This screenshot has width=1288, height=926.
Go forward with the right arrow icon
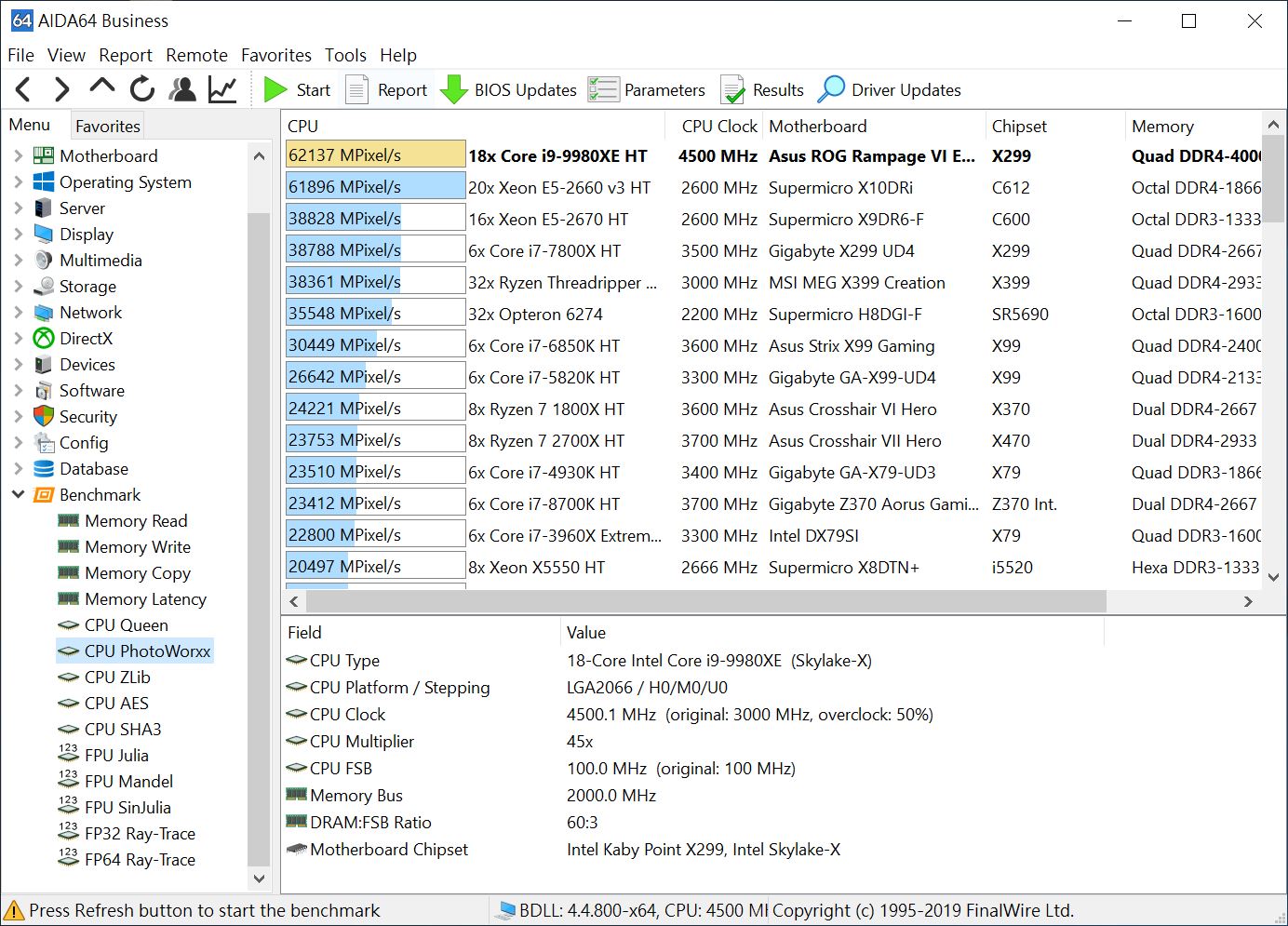click(61, 89)
